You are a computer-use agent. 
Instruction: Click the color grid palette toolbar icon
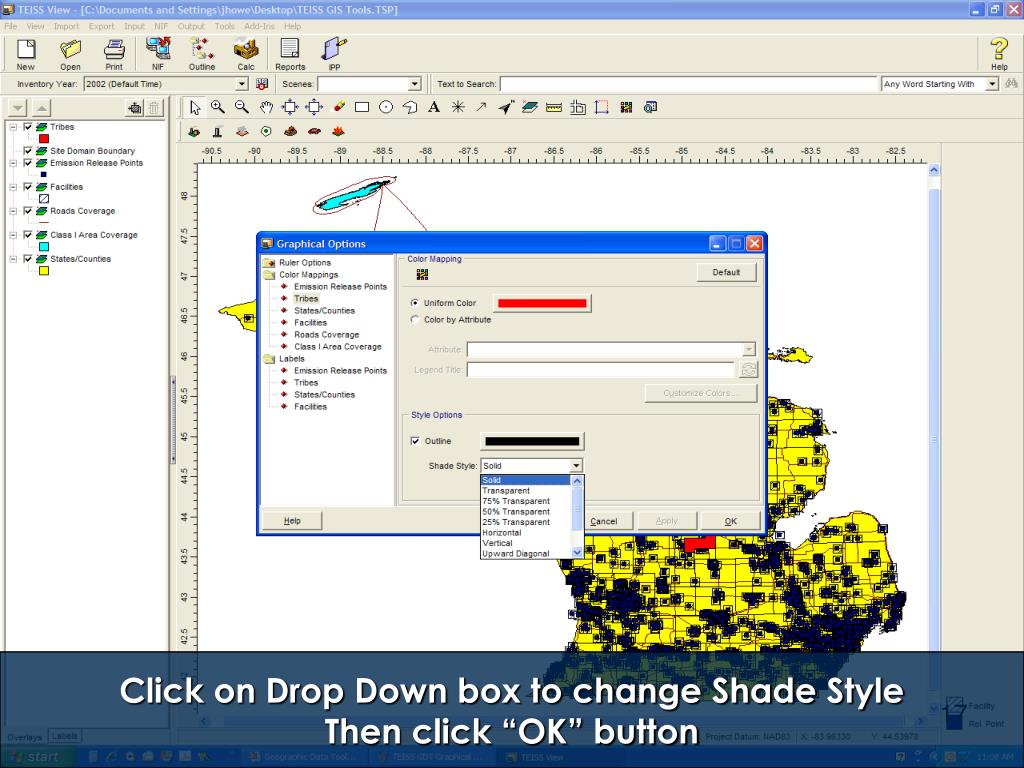click(x=626, y=107)
